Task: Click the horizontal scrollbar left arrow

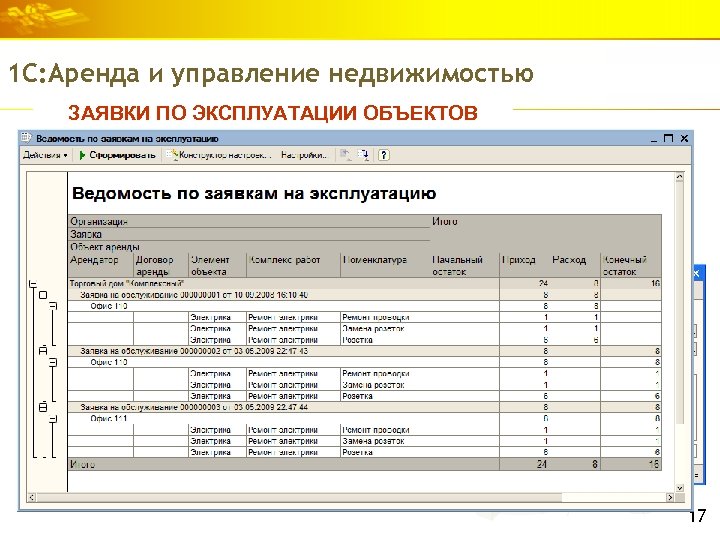Action: [32, 497]
